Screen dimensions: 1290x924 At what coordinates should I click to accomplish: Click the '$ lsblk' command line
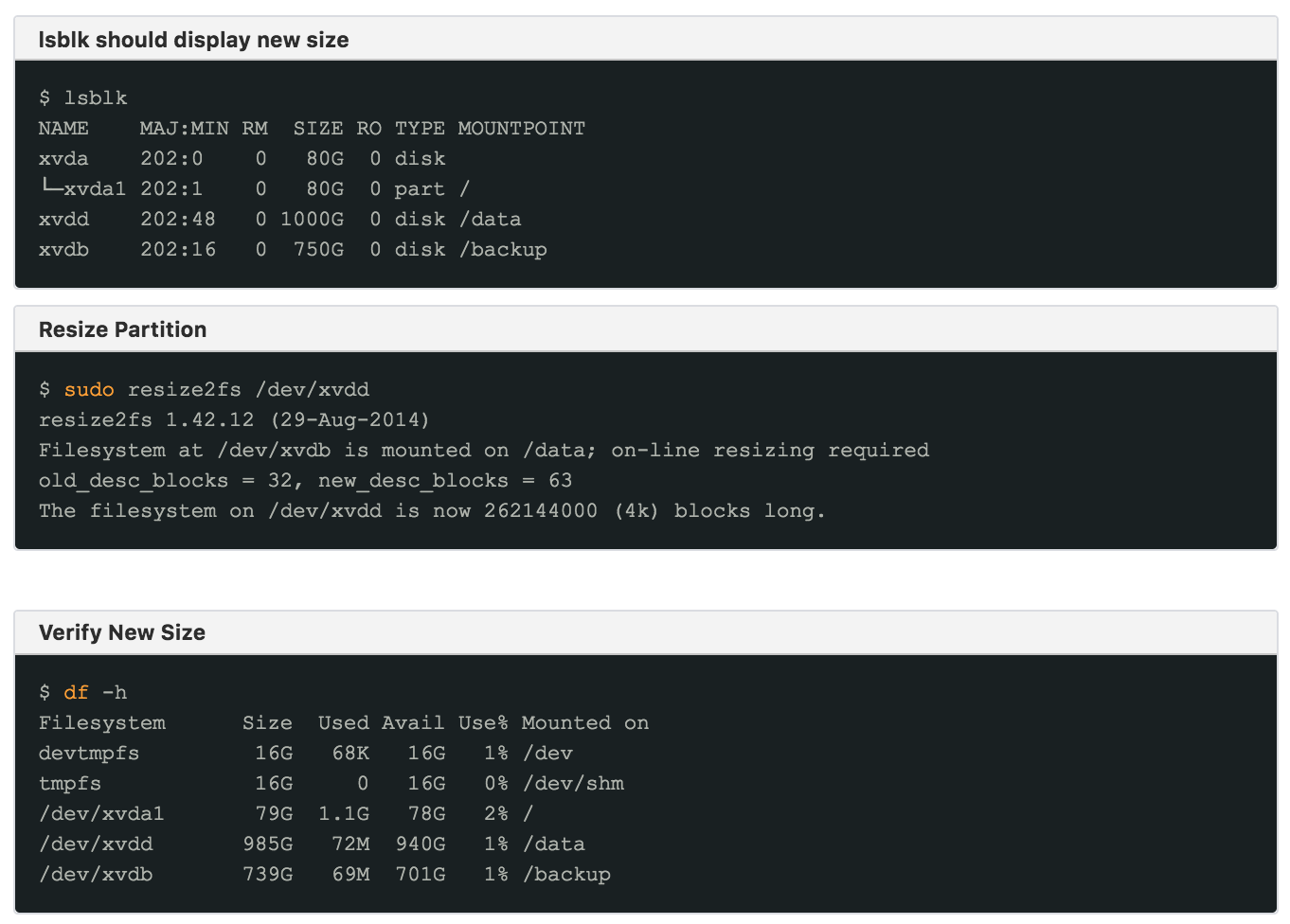[x=83, y=98]
